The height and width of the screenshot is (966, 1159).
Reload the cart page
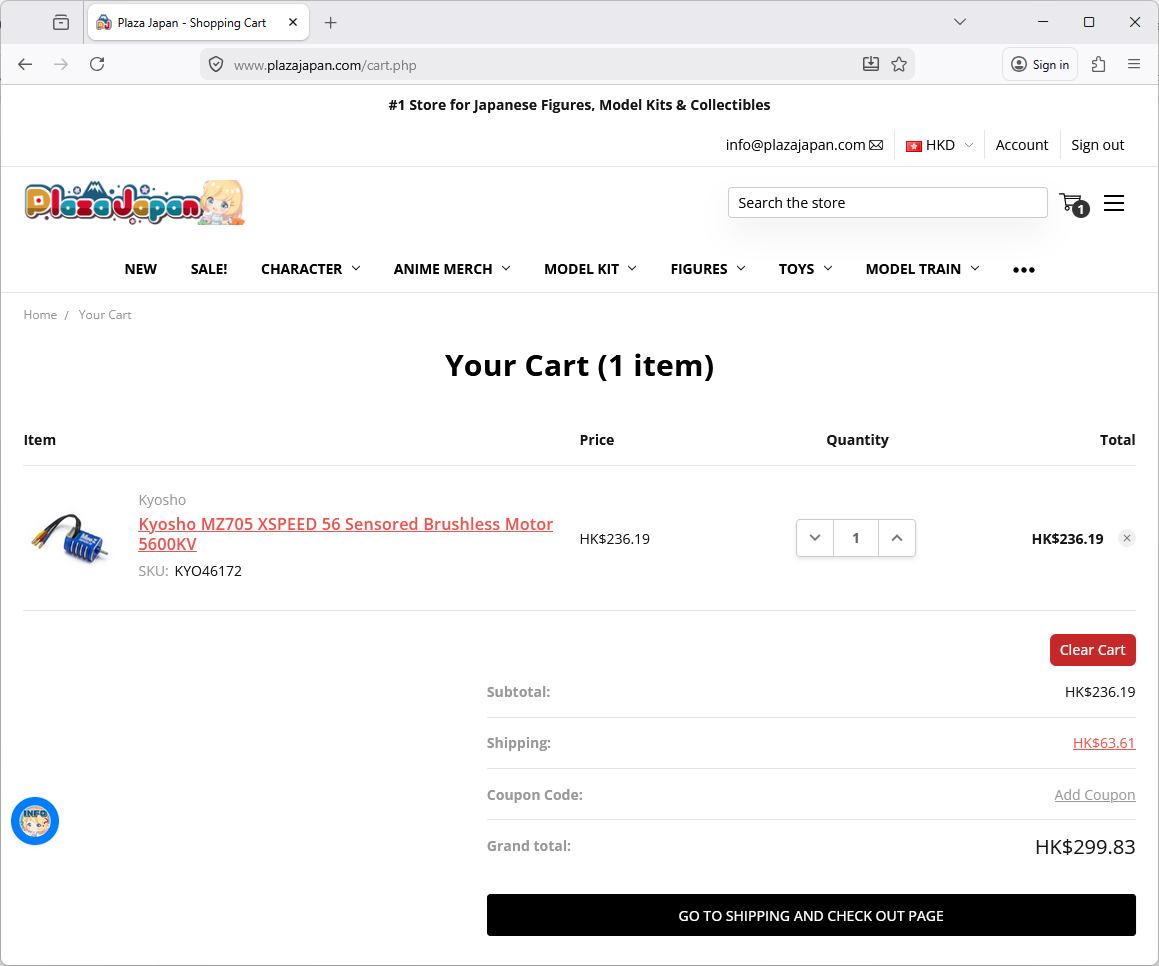[x=97, y=64]
